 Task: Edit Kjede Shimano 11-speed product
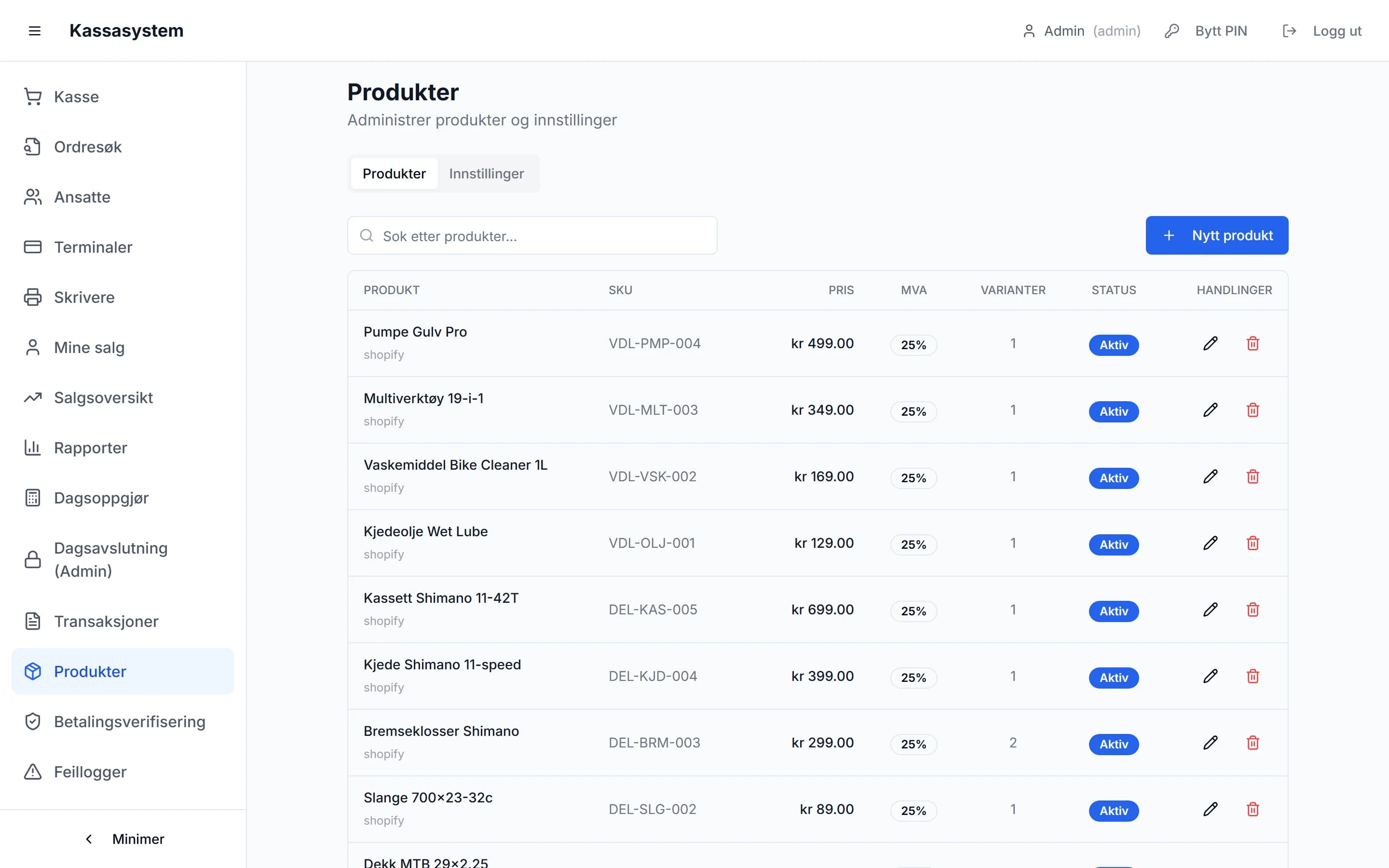tap(1211, 676)
